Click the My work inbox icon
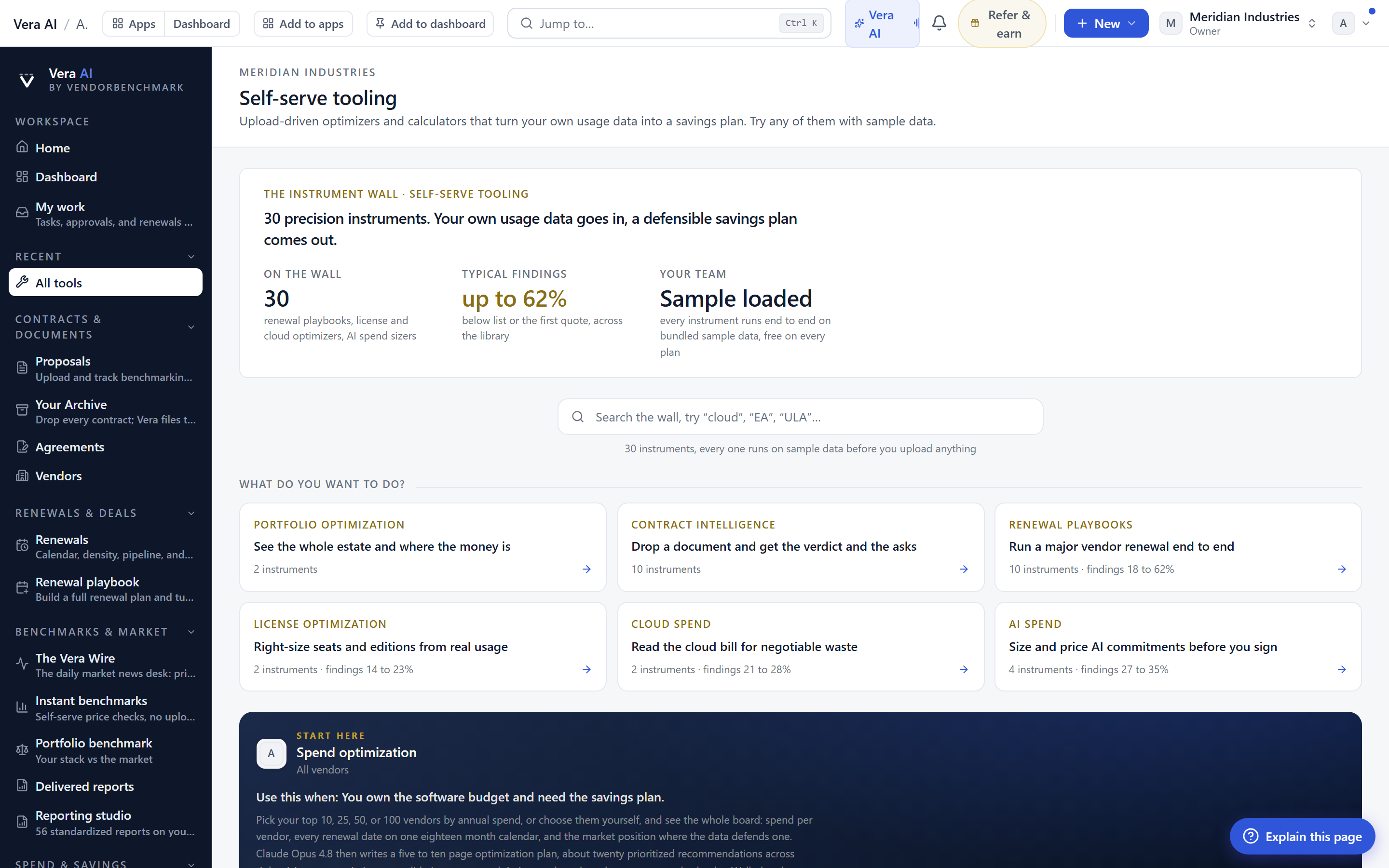 click(22, 213)
